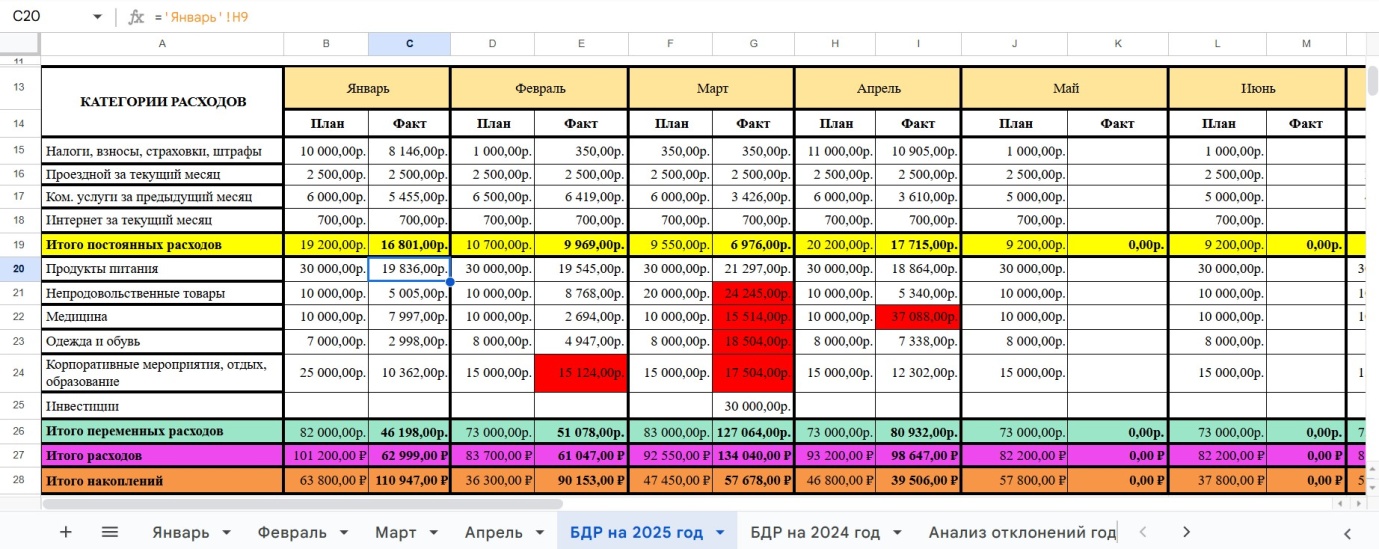Screen dimensions: 1379x549
Task: Select row 19 header
Action: tap(20, 244)
